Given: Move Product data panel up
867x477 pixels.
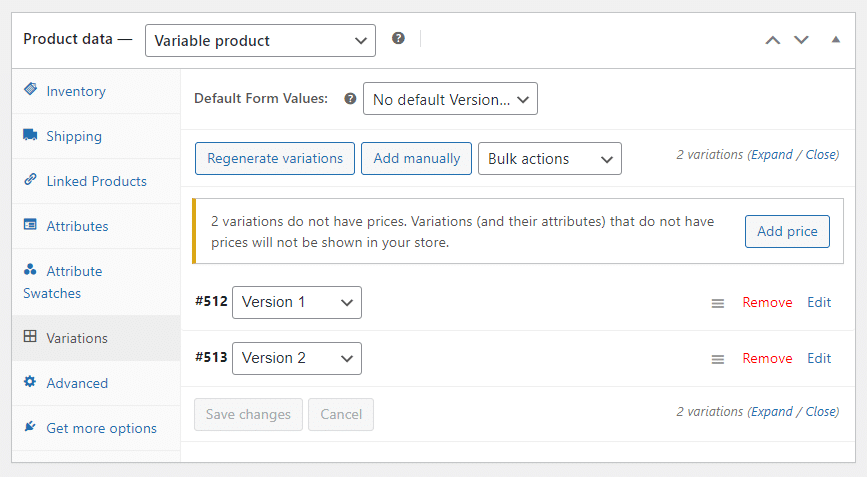Looking at the screenshot, I should 772,40.
